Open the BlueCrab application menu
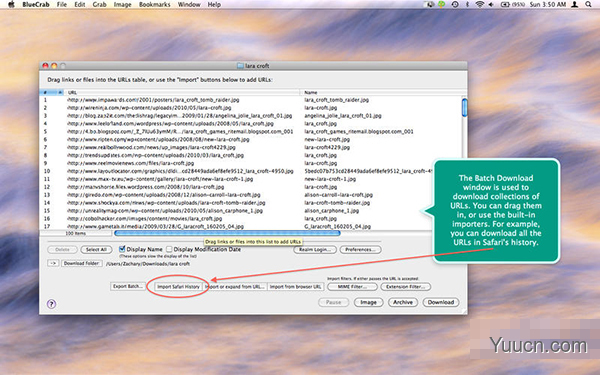The width and height of the screenshot is (600, 375). pyautogui.click(x=36, y=5)
